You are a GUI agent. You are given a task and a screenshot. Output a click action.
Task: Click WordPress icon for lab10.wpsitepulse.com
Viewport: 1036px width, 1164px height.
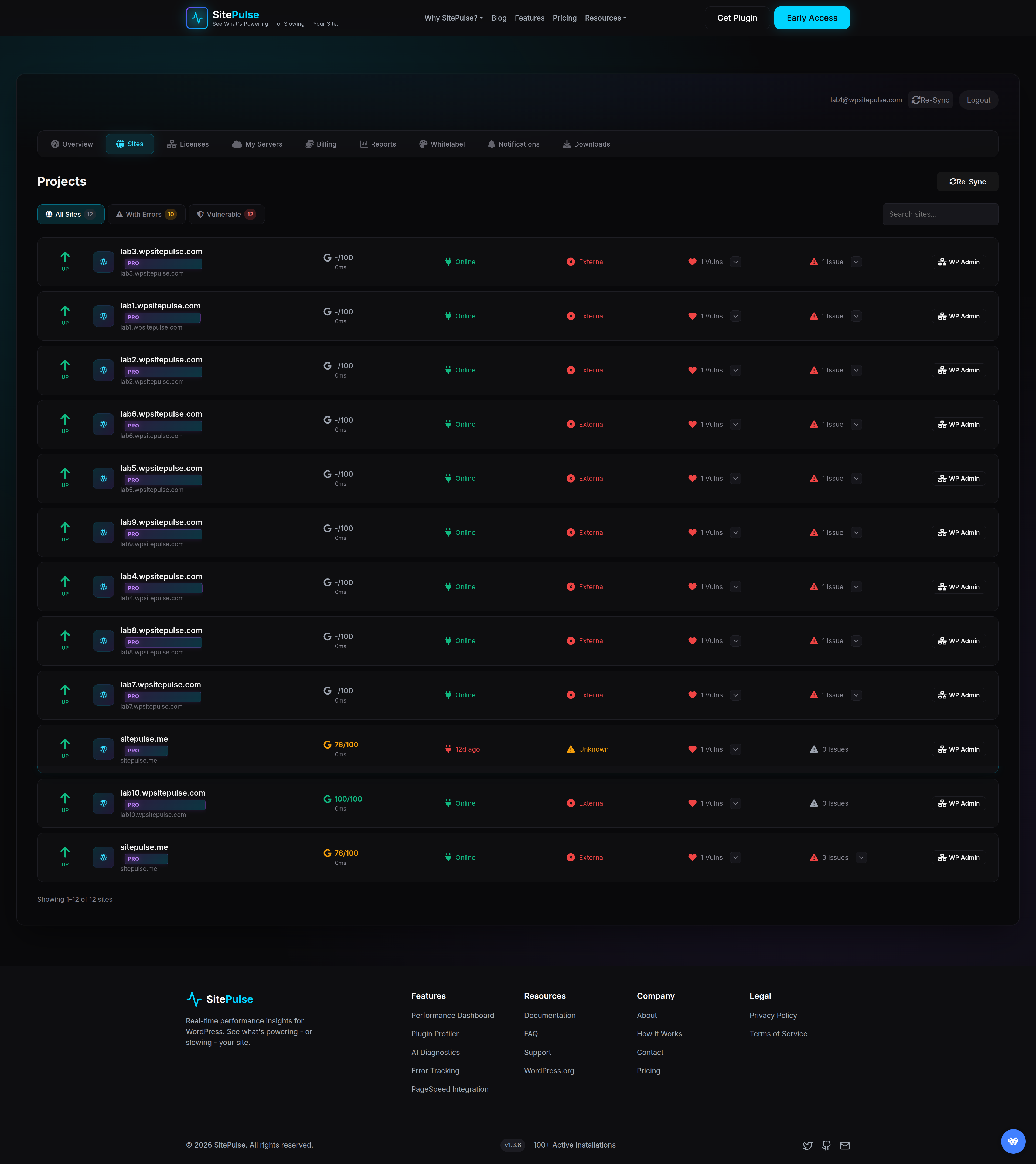pos(104,803)
